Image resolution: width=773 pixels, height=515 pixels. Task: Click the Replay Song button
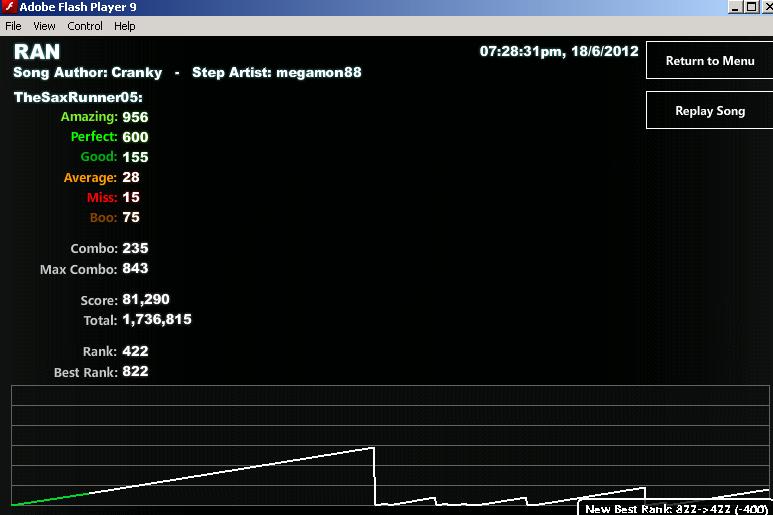pyautogui.click(x=710, y=110)
